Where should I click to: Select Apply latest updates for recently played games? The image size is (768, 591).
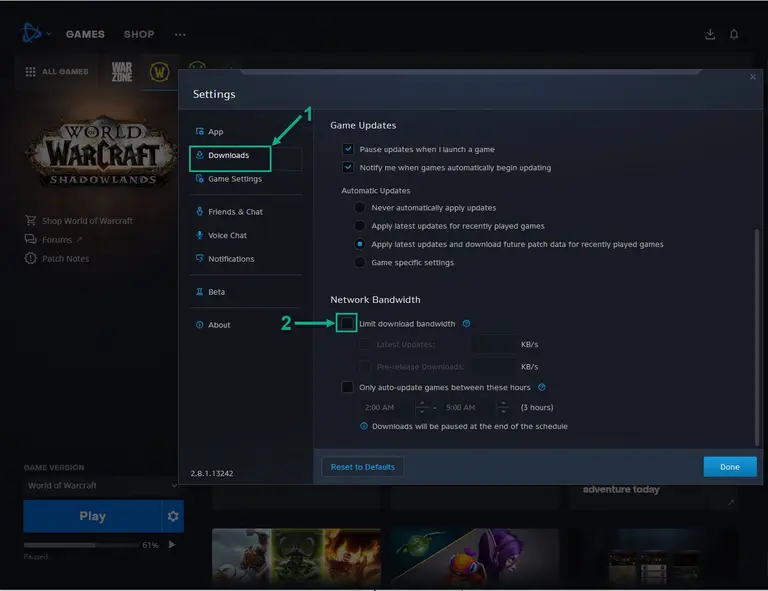coord(360,226)
